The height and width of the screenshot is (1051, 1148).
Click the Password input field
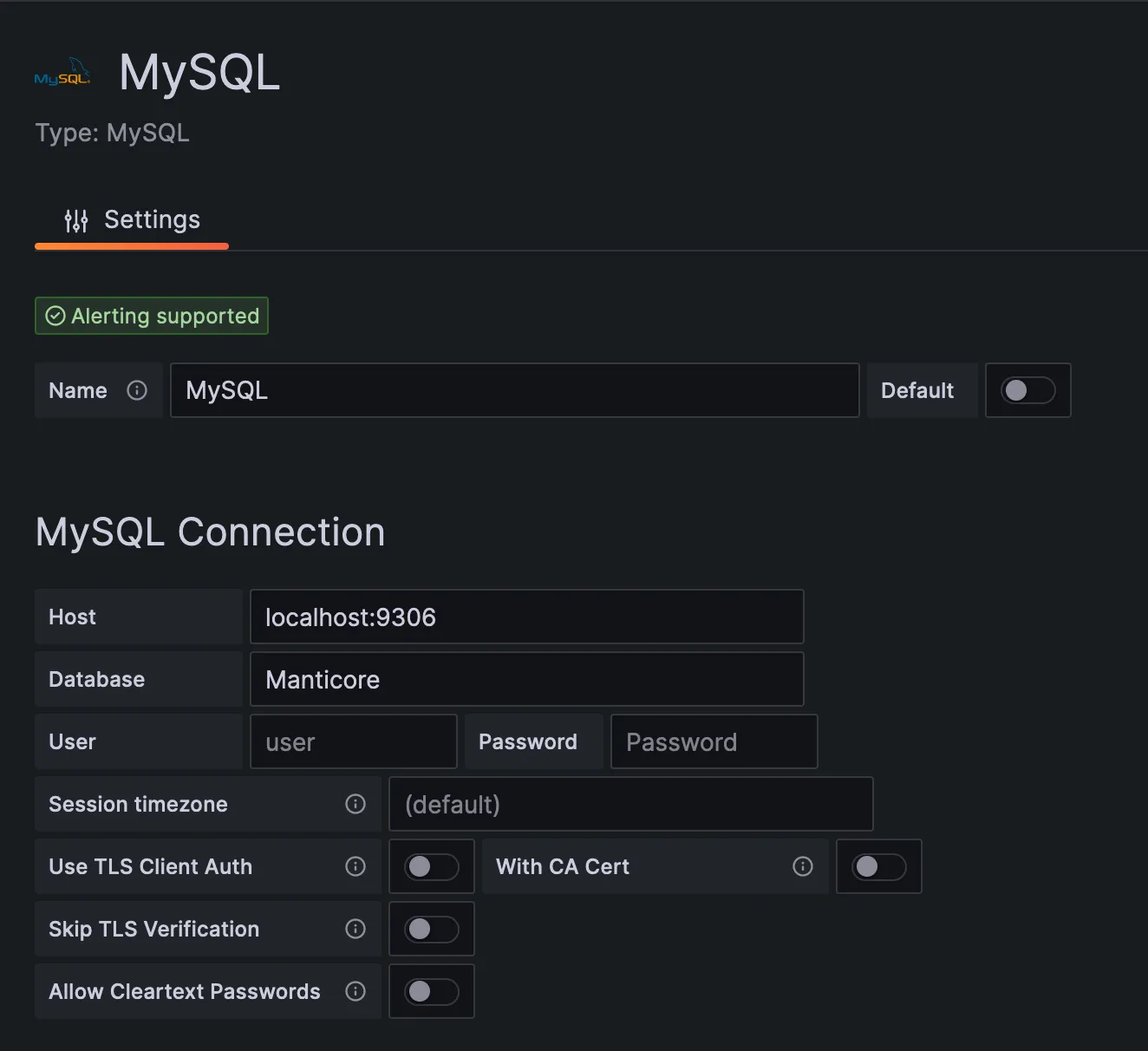713,741
